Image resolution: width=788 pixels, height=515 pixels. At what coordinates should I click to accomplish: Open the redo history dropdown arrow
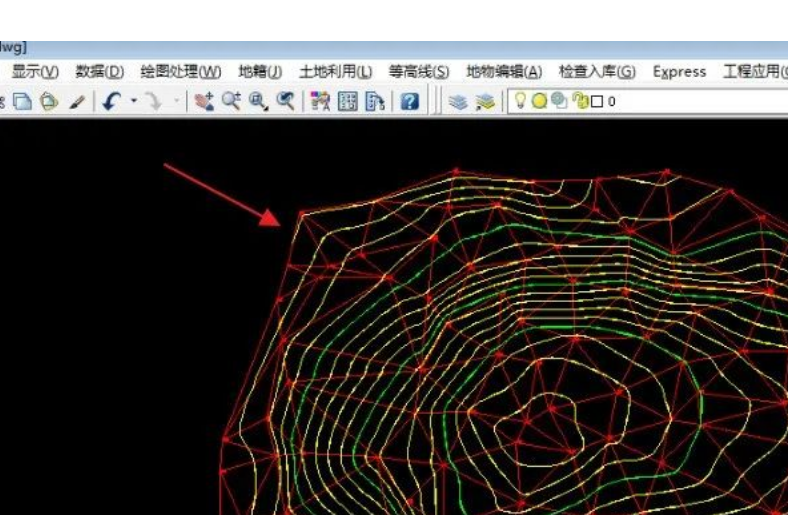point(175,101)
